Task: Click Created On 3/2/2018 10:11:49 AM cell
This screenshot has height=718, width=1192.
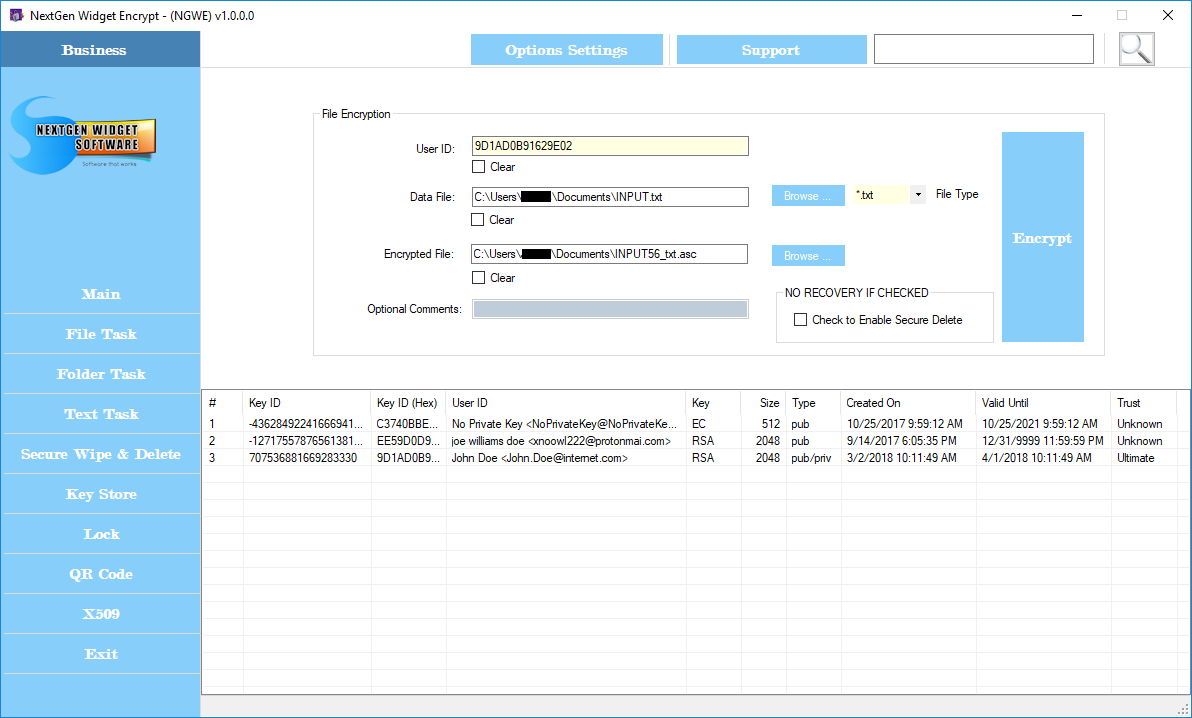Action: point(908,458)
